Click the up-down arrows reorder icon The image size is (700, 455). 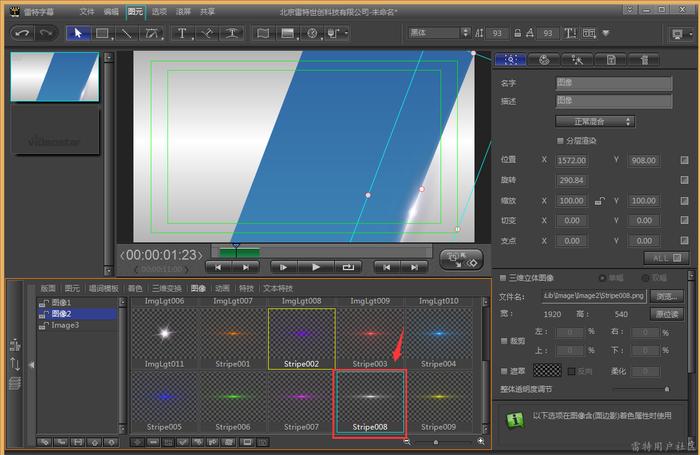(15, 364)
